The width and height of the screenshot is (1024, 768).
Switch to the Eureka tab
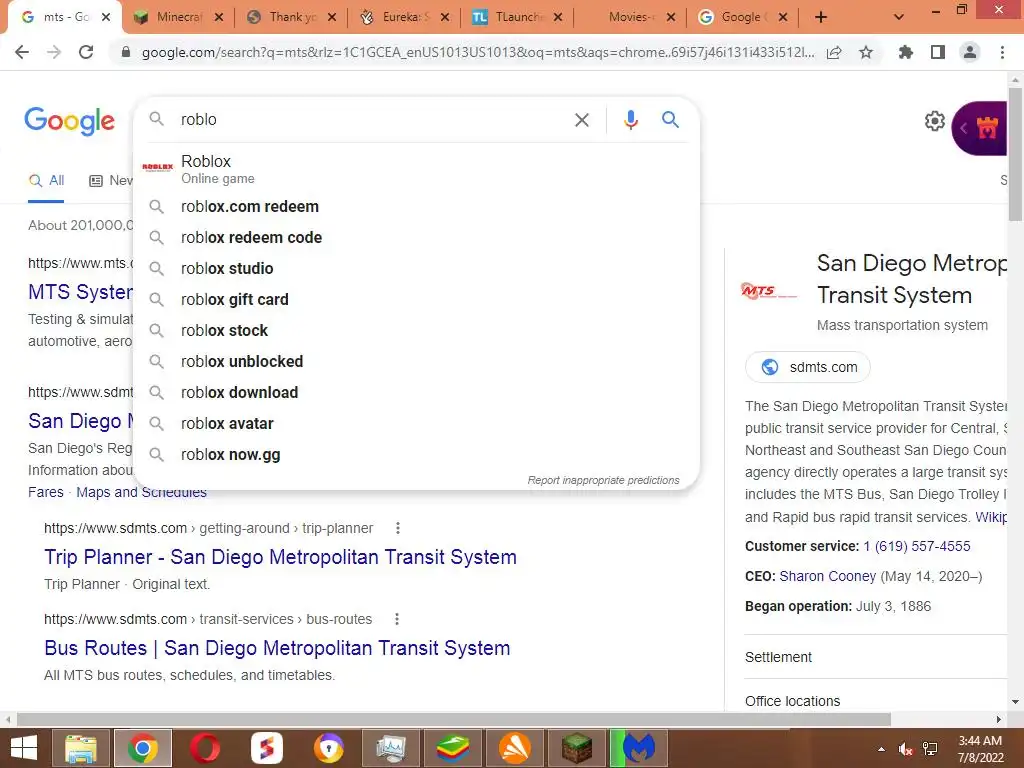[x=406, y=17]
